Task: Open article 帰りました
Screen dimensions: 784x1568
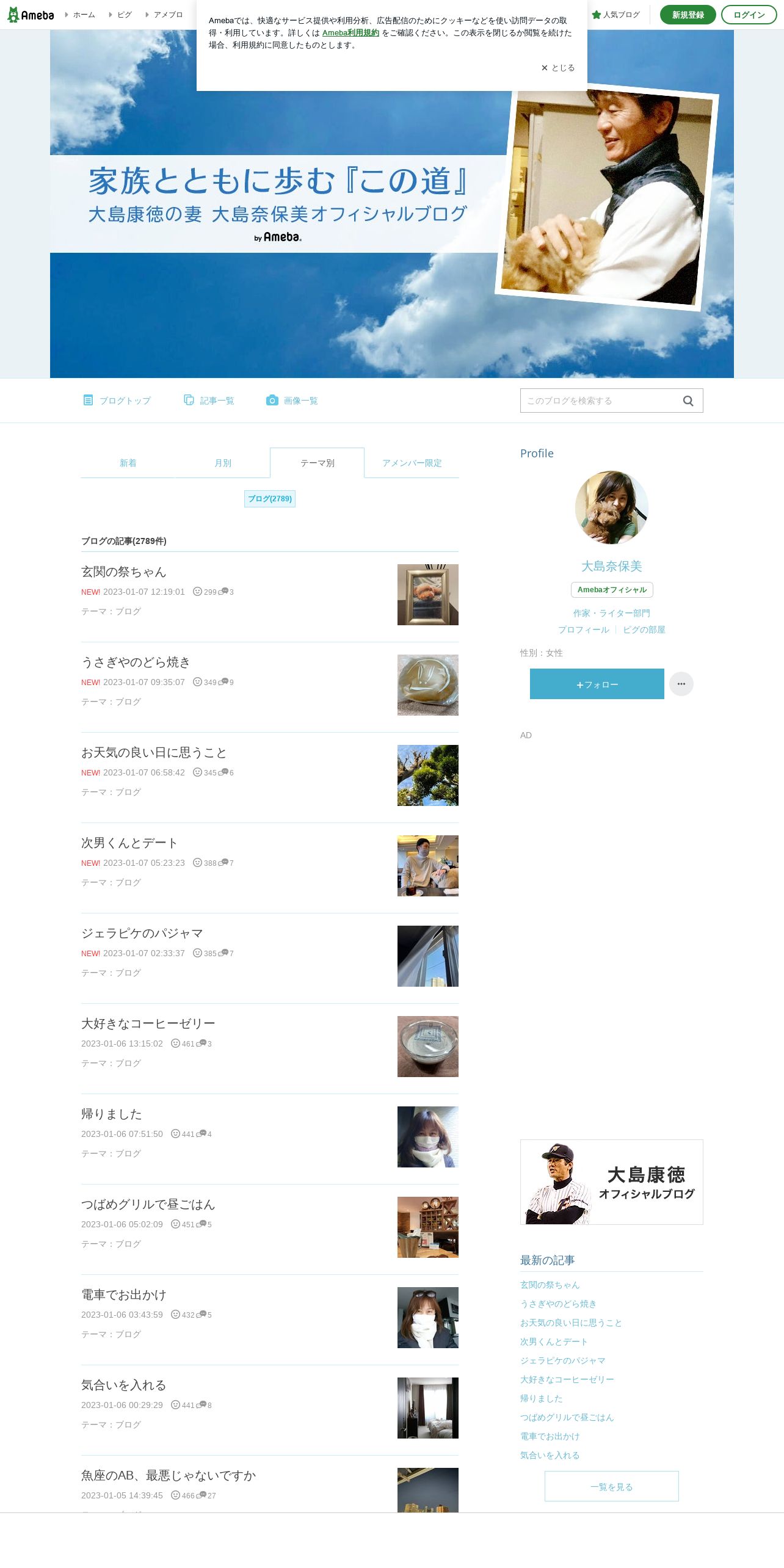Action: (x=112, y=1114)
